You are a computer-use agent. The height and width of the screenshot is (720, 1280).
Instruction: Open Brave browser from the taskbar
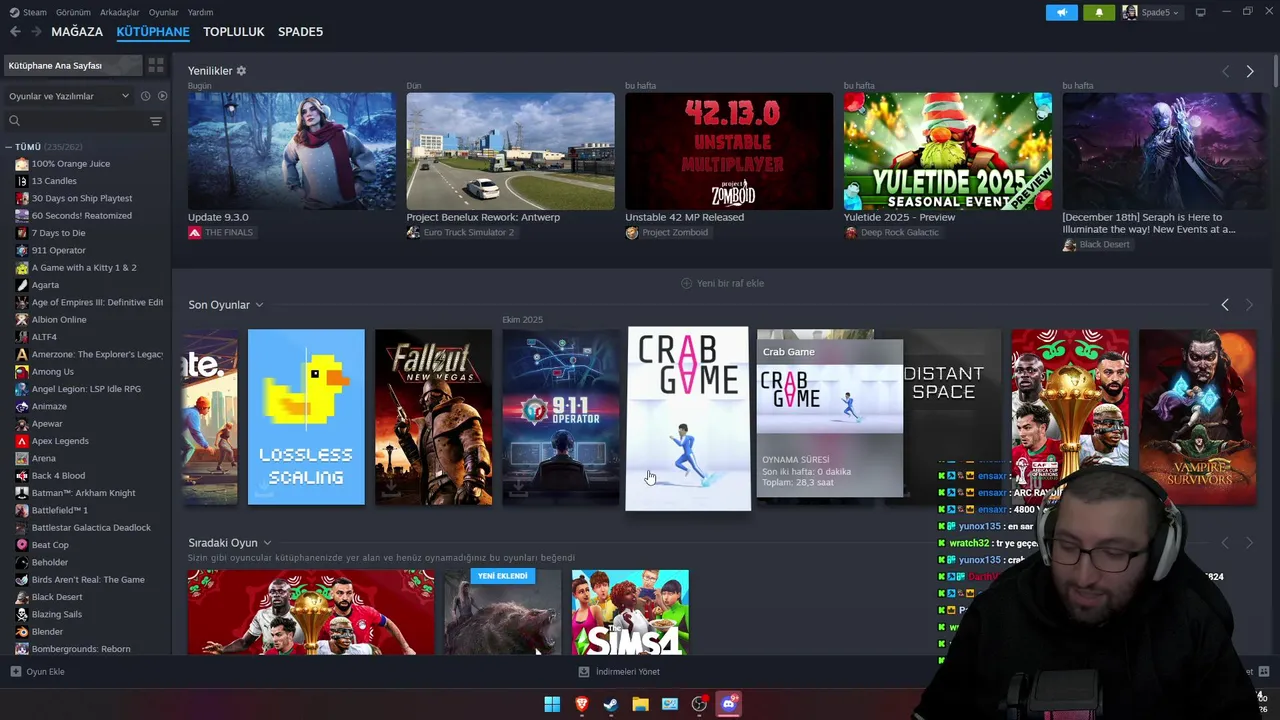581,704
